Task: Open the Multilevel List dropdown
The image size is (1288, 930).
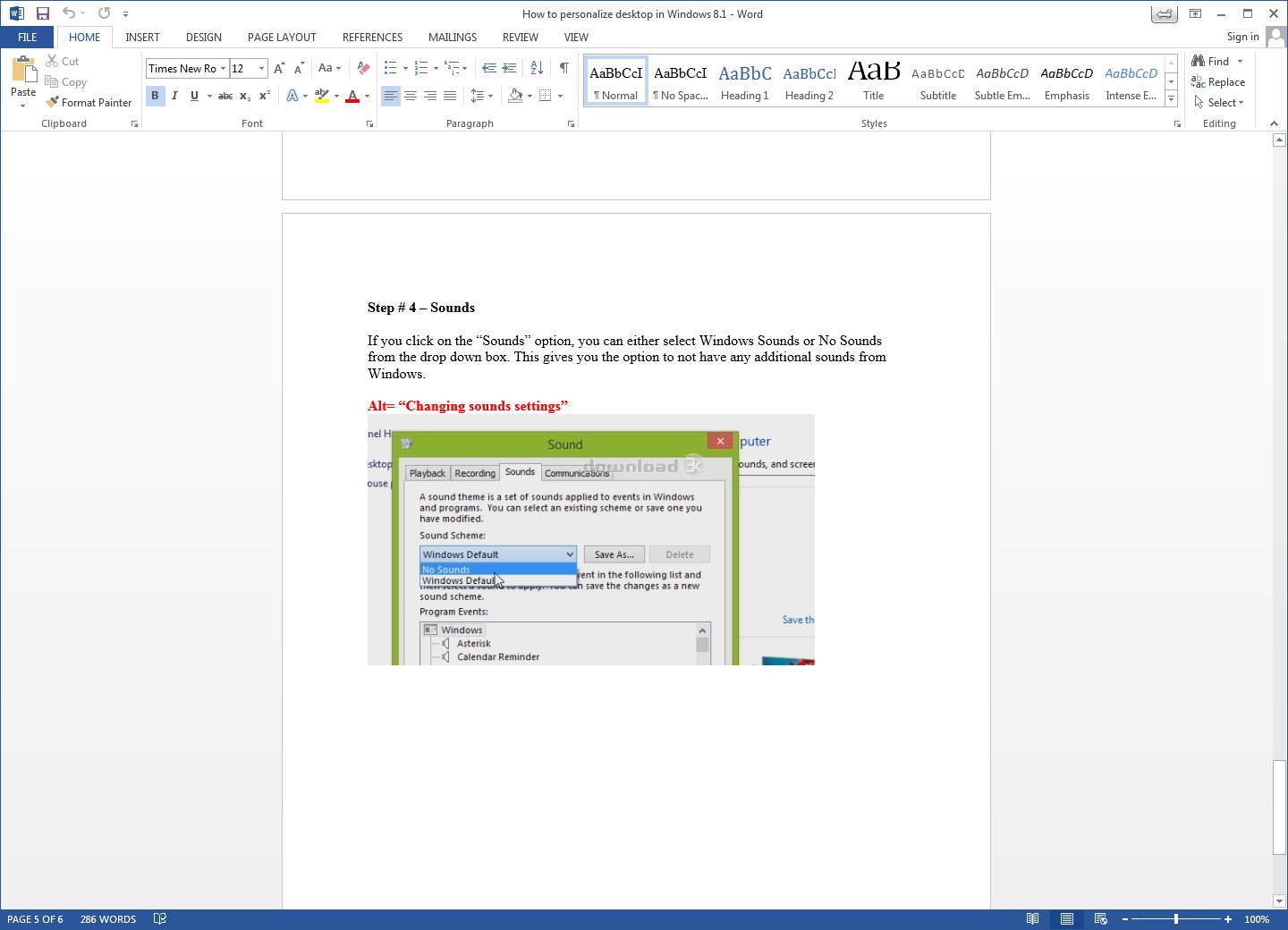Action: click(x=465, y=68)
